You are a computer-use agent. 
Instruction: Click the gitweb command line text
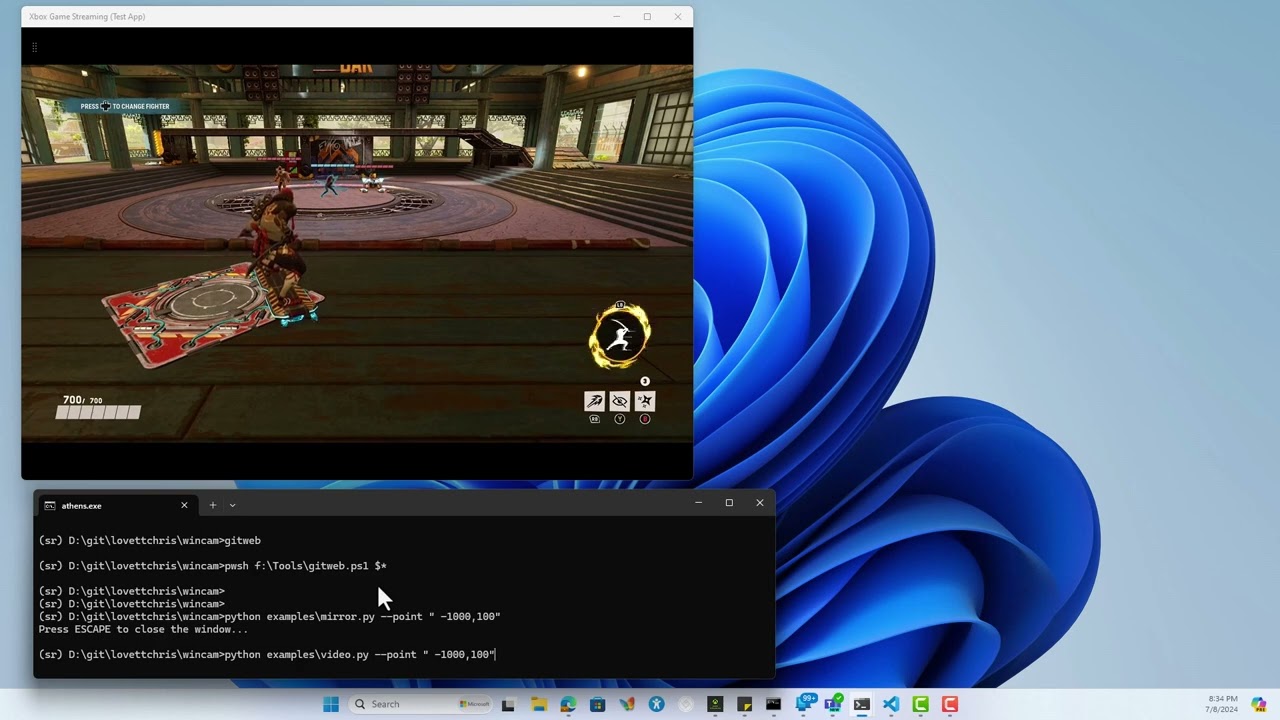(150, 541)
